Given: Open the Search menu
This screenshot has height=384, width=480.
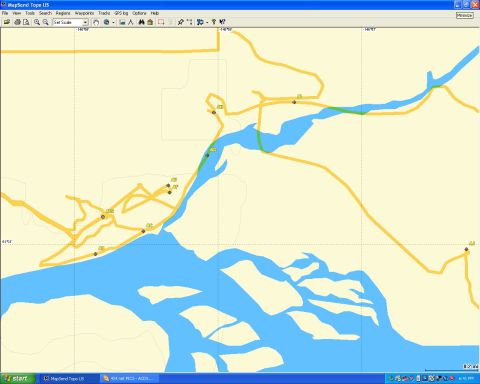Looking at the screenshot, I should [45, 13].
